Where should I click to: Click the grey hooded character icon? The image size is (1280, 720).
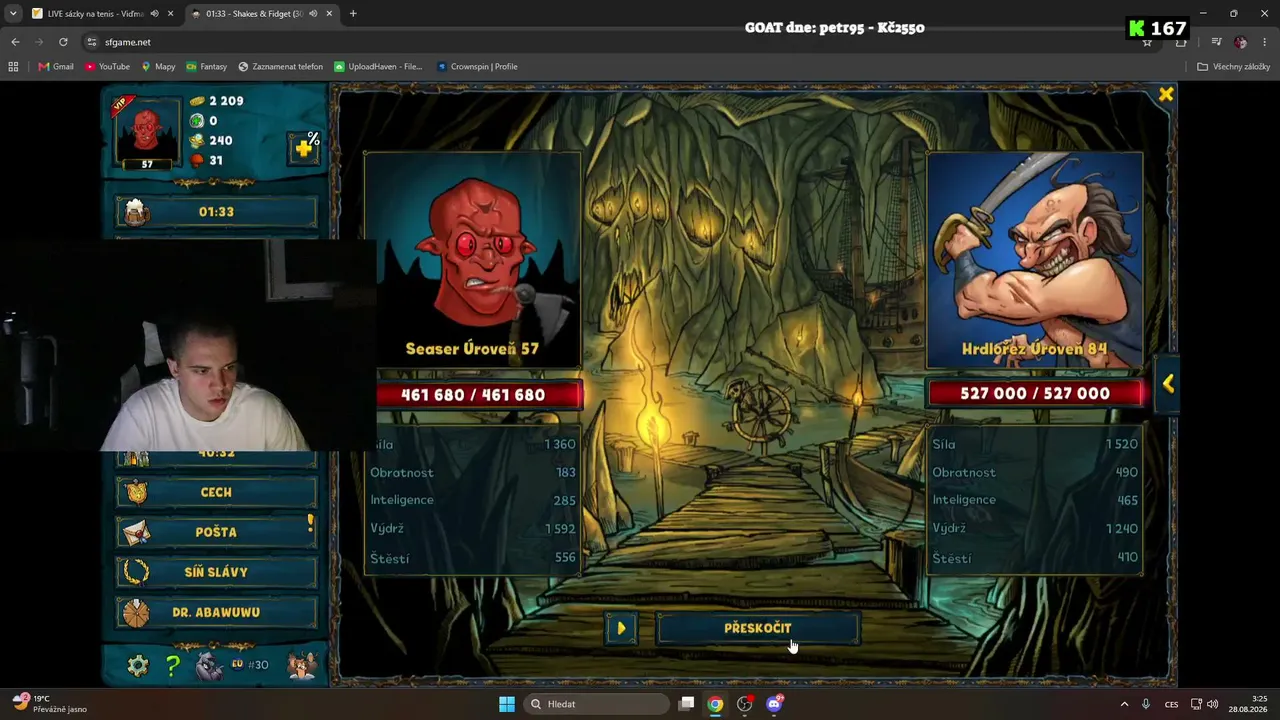coord(209,665)
